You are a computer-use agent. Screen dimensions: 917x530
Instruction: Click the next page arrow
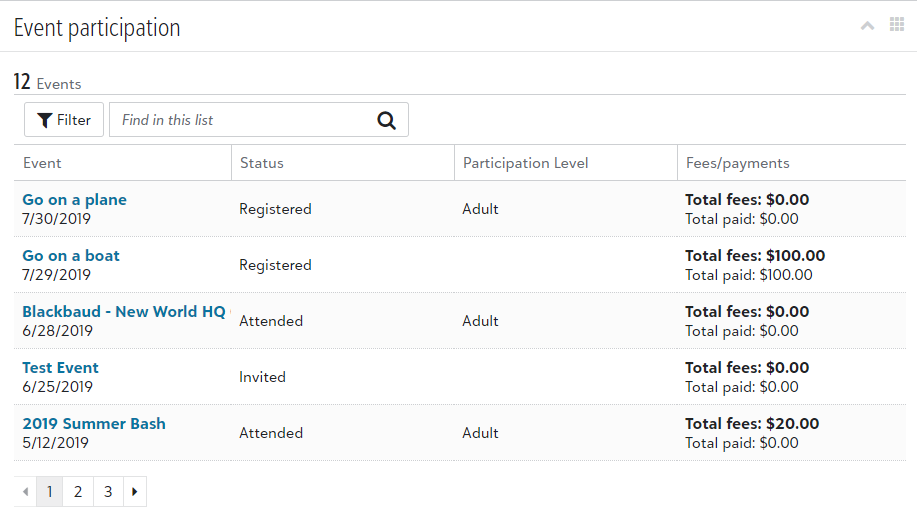click(135, 491)
